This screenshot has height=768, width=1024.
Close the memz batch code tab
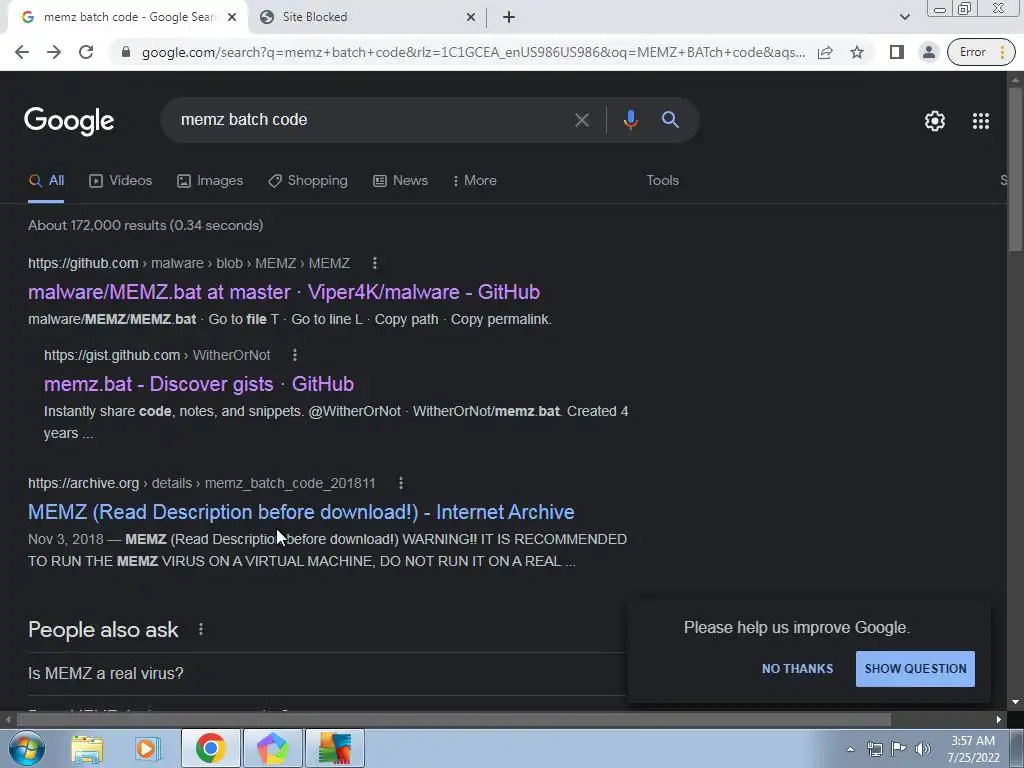232,17
